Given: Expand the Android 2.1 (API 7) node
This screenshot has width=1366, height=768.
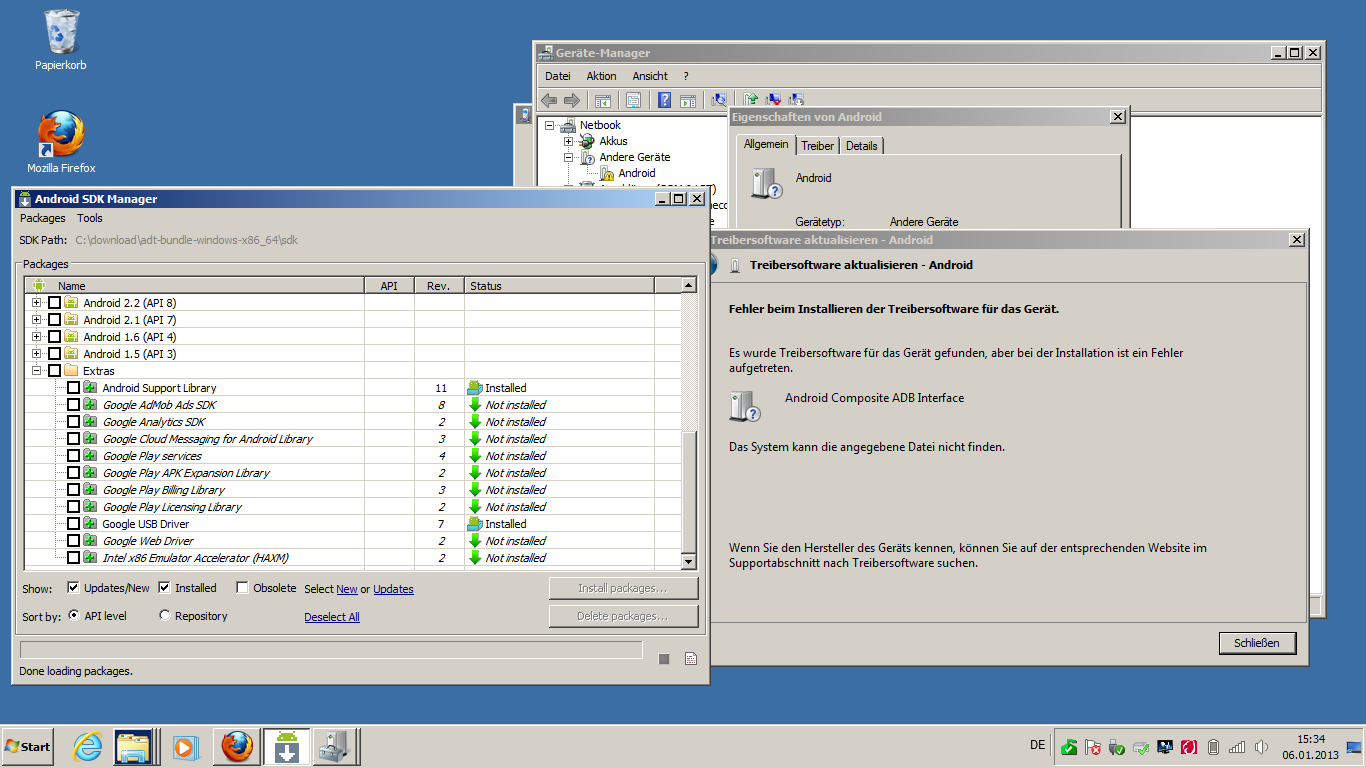Looking at the screenshot, I should (37, 320).
